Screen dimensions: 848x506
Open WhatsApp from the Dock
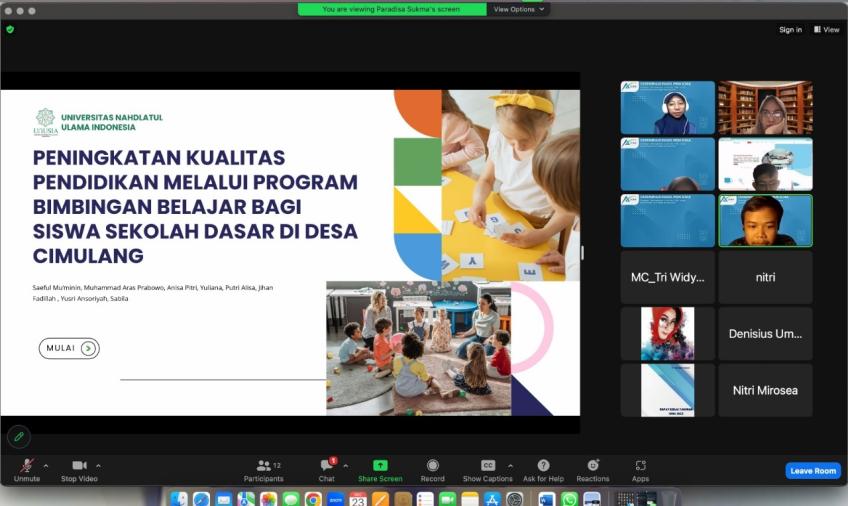click(569, 499)
